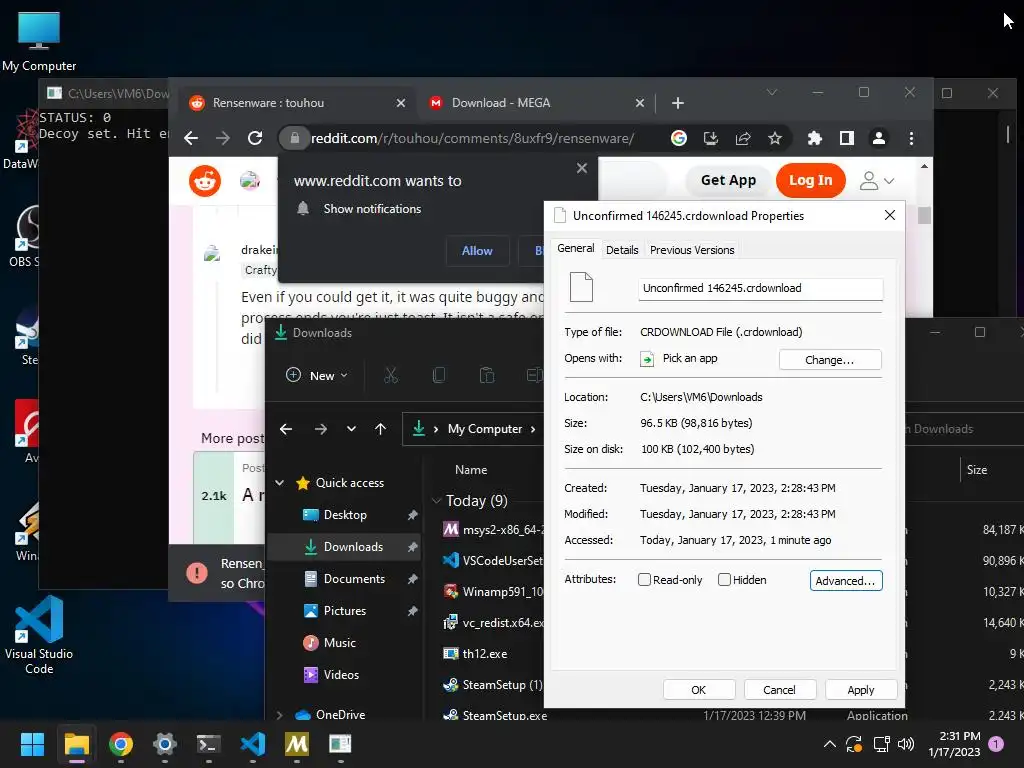Select the th12.exe file

(x=485, y=654)
